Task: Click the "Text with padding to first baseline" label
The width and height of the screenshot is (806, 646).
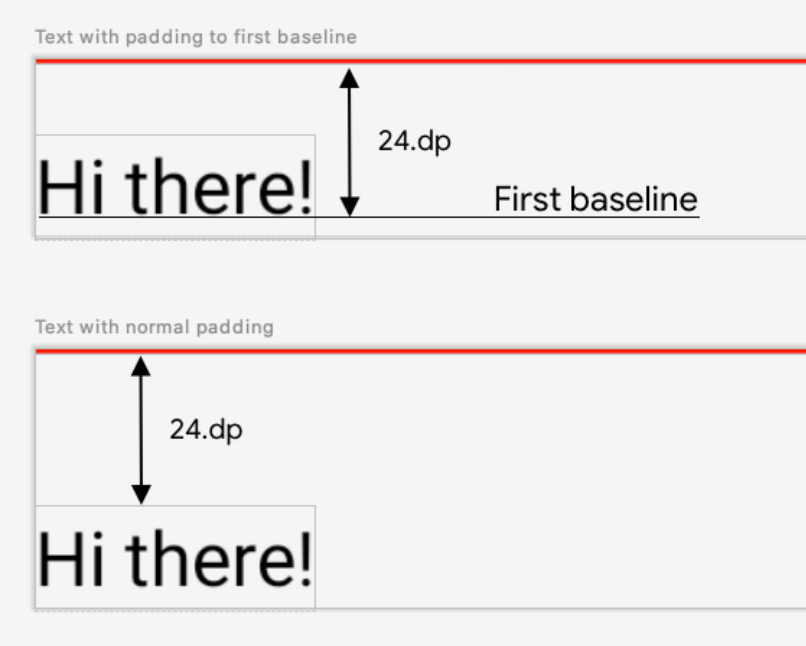Action: click(196, 37)
